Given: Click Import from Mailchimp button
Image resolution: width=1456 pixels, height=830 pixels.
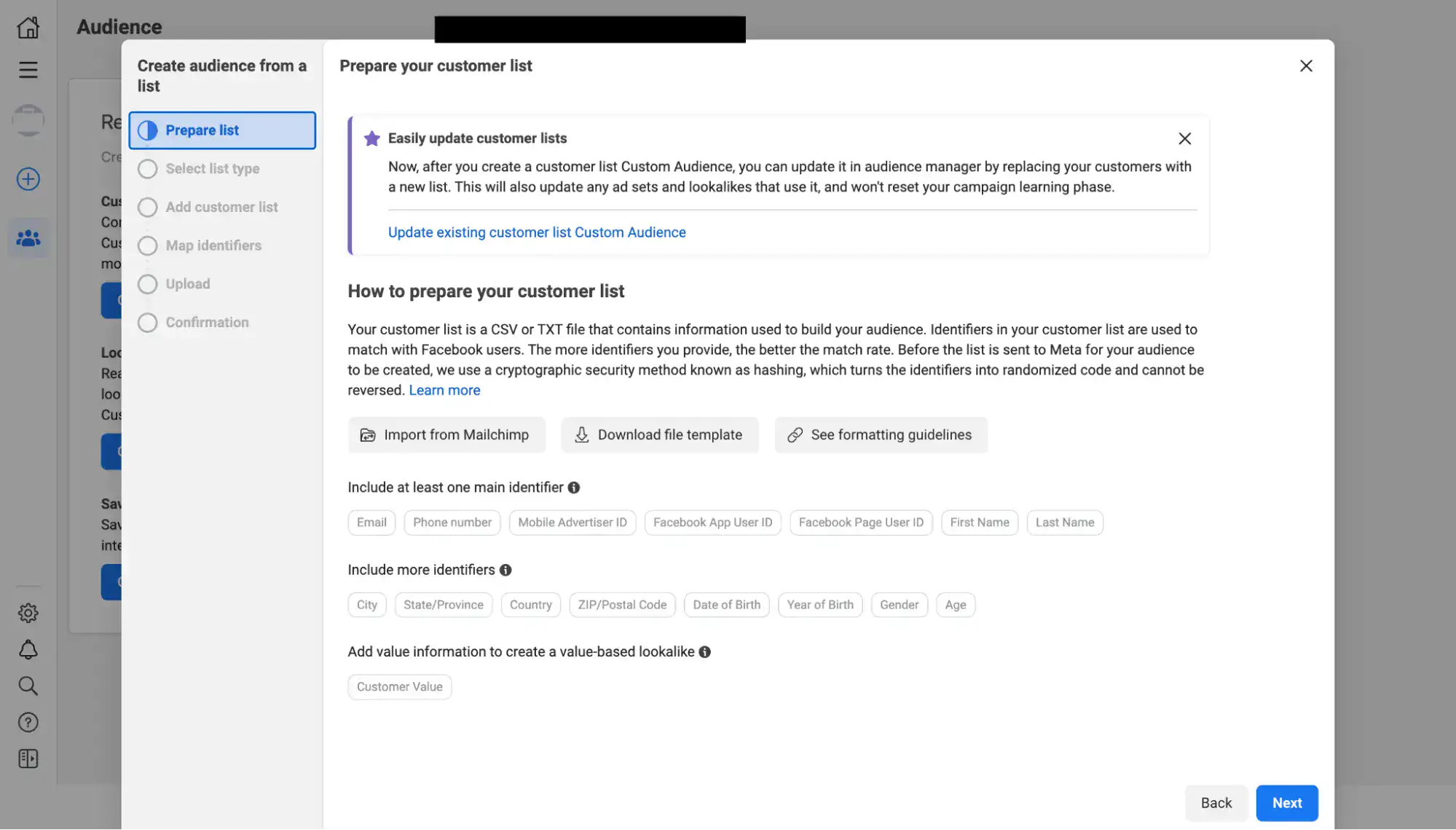Looking at the screenshot, I should (446, 435).
